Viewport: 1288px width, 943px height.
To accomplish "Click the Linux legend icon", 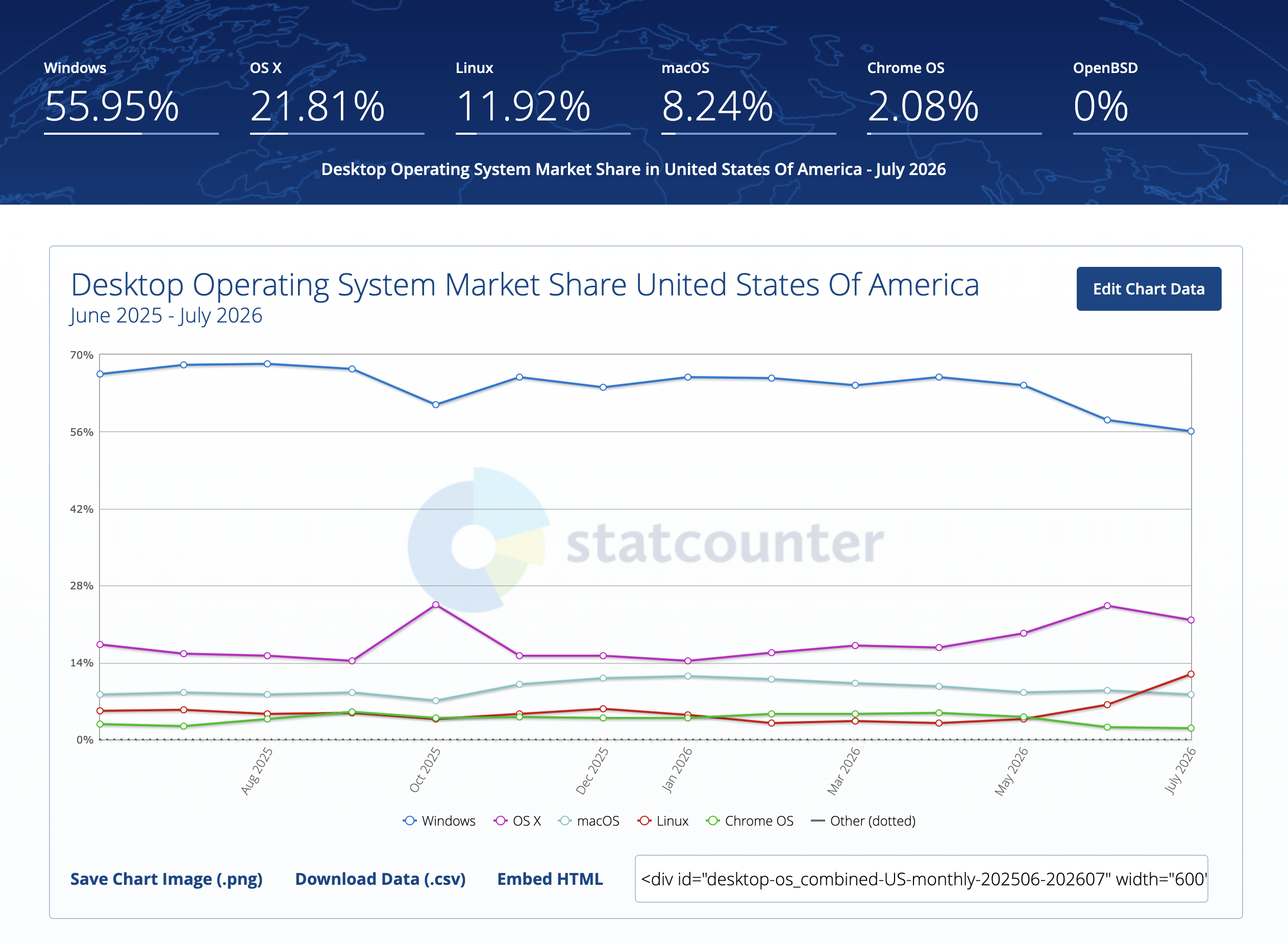I will click(645, 821).
